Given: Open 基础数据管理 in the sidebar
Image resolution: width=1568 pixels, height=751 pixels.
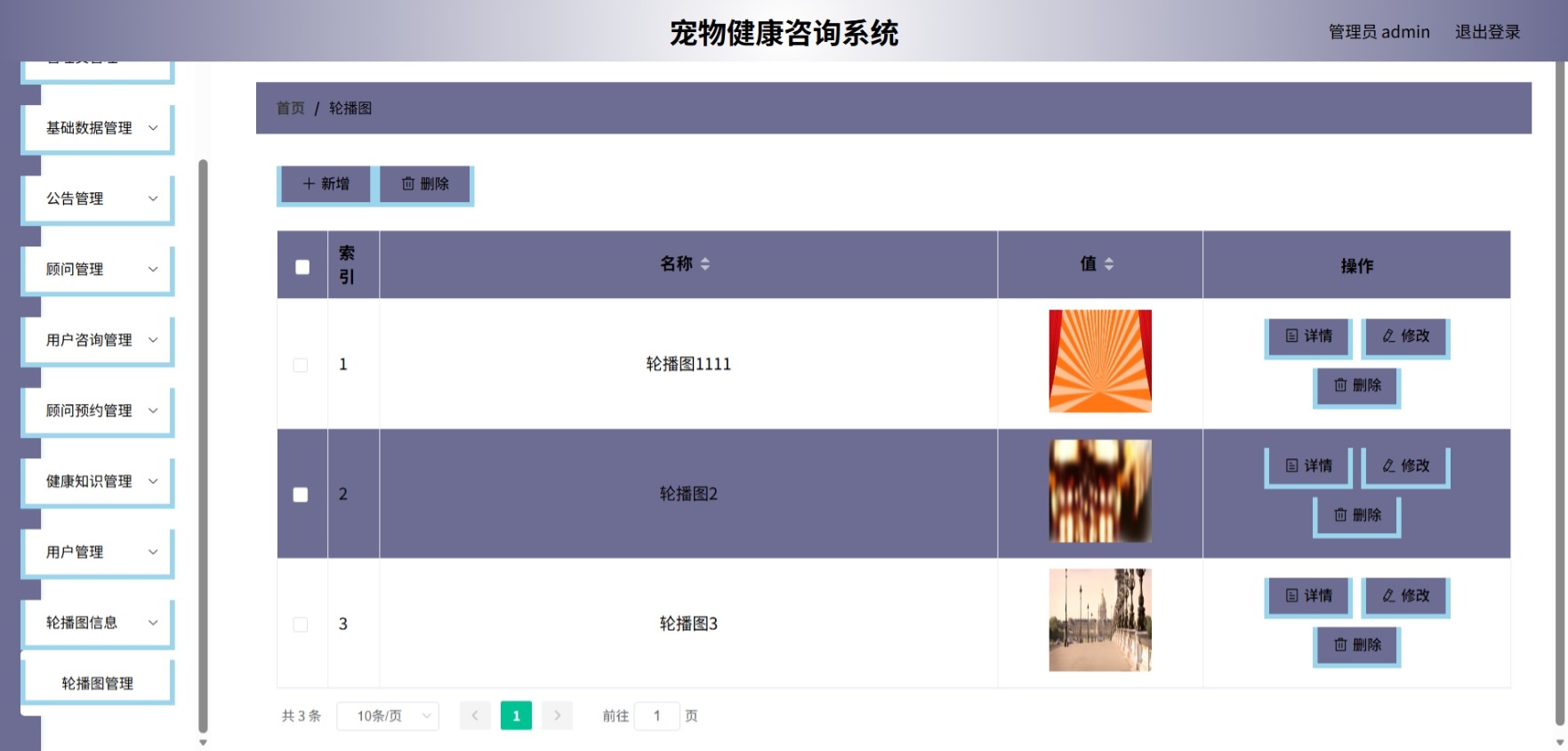Looking at the screenshot, I should [98, 128].
